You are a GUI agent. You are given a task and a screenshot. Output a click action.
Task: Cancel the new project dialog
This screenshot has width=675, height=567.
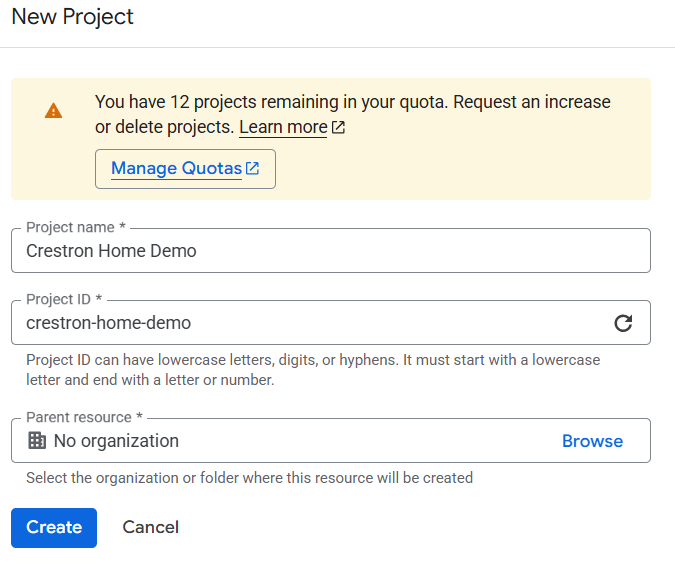(151, 527)
